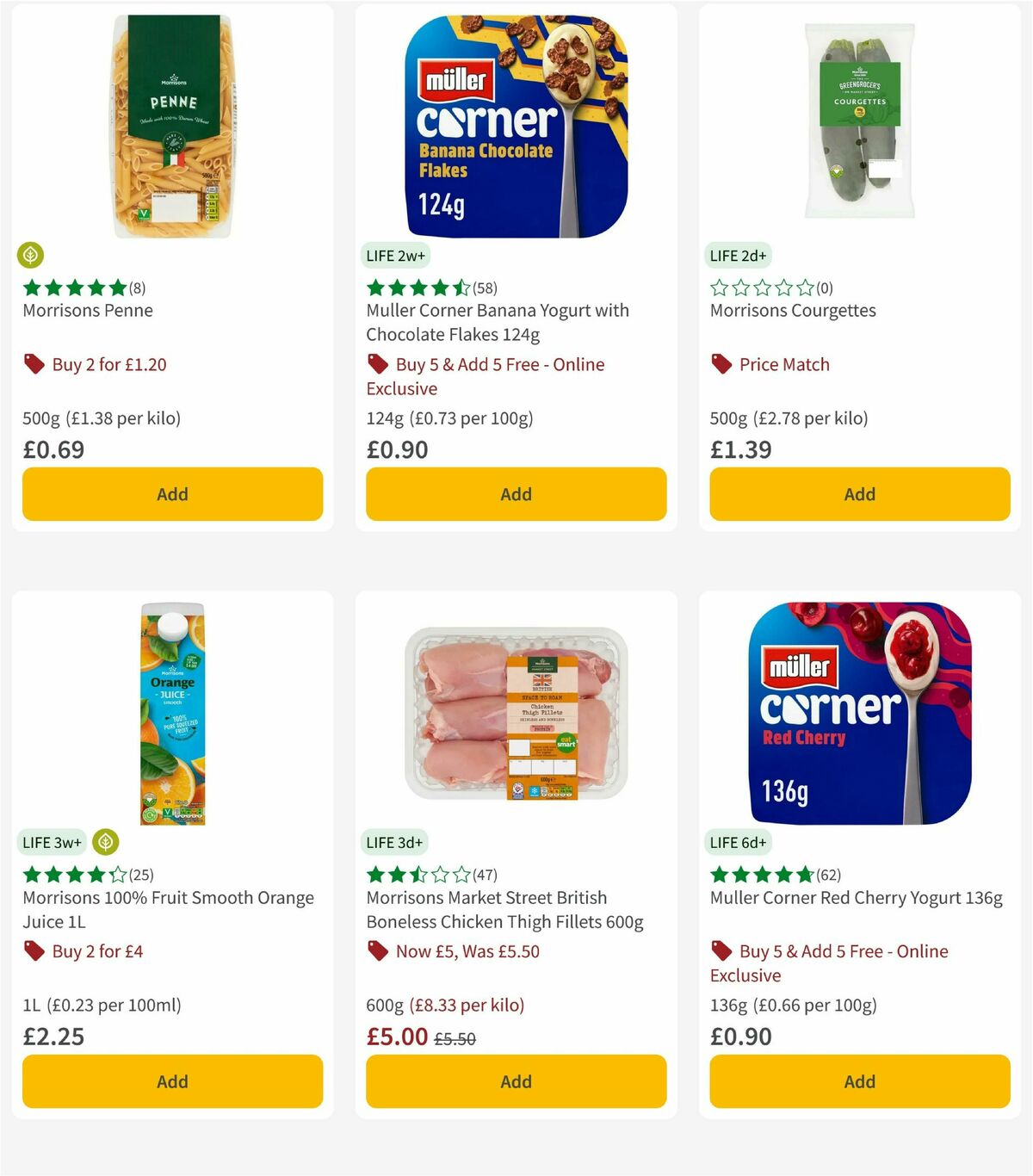
Task: Click the red offer tag icon beside Buy 2 for £1.20
Action: [x=34, y=364]
